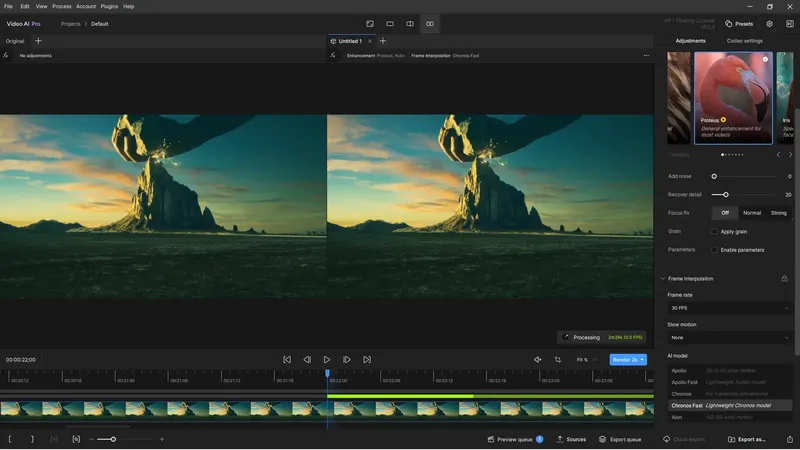800x450 pixels.
Task: Jump to the first frame
Action: point(287,359)
